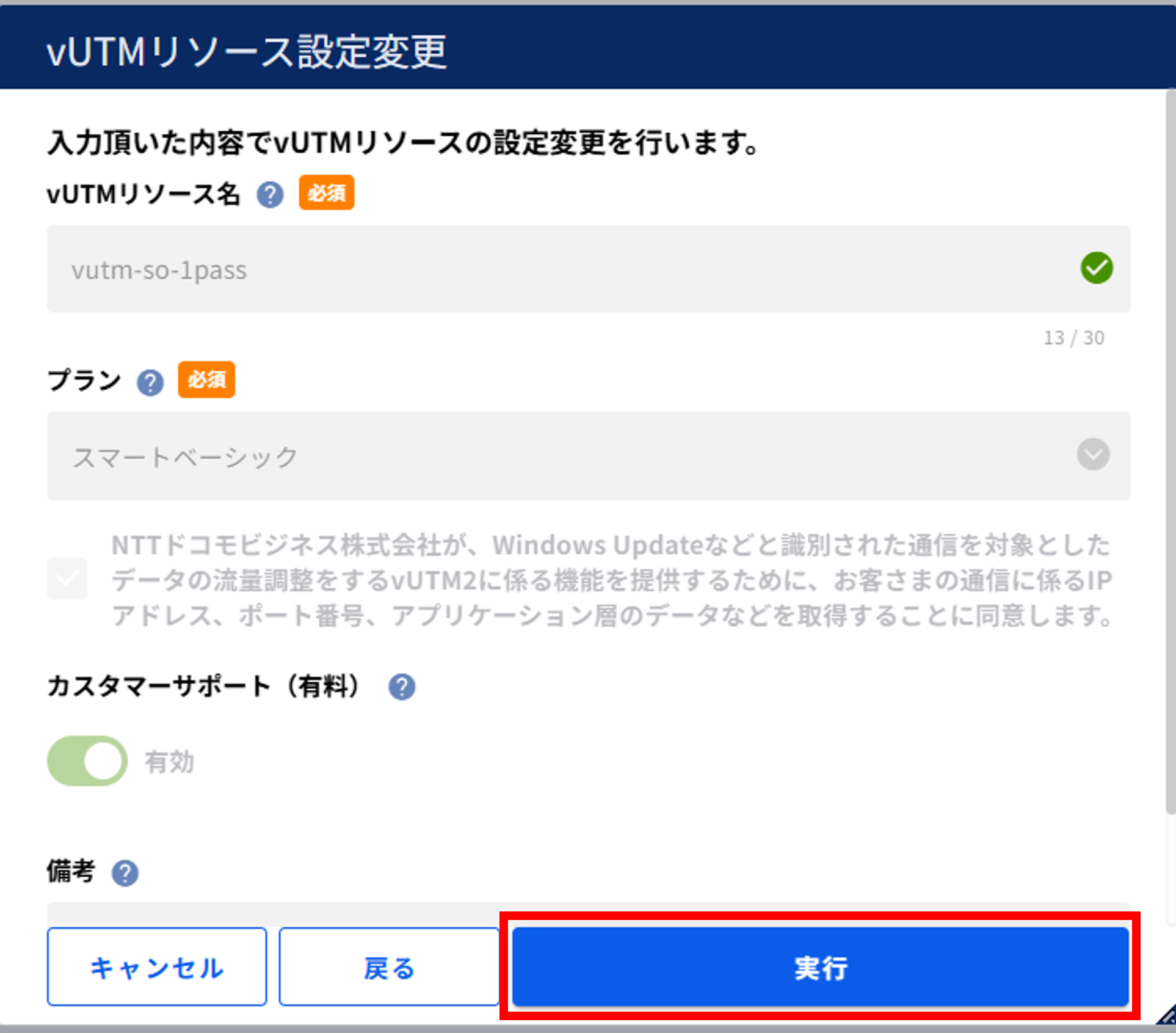Click green validation checkmark in resource name field
The image size is (1176, 1033).
point(1096,268)
